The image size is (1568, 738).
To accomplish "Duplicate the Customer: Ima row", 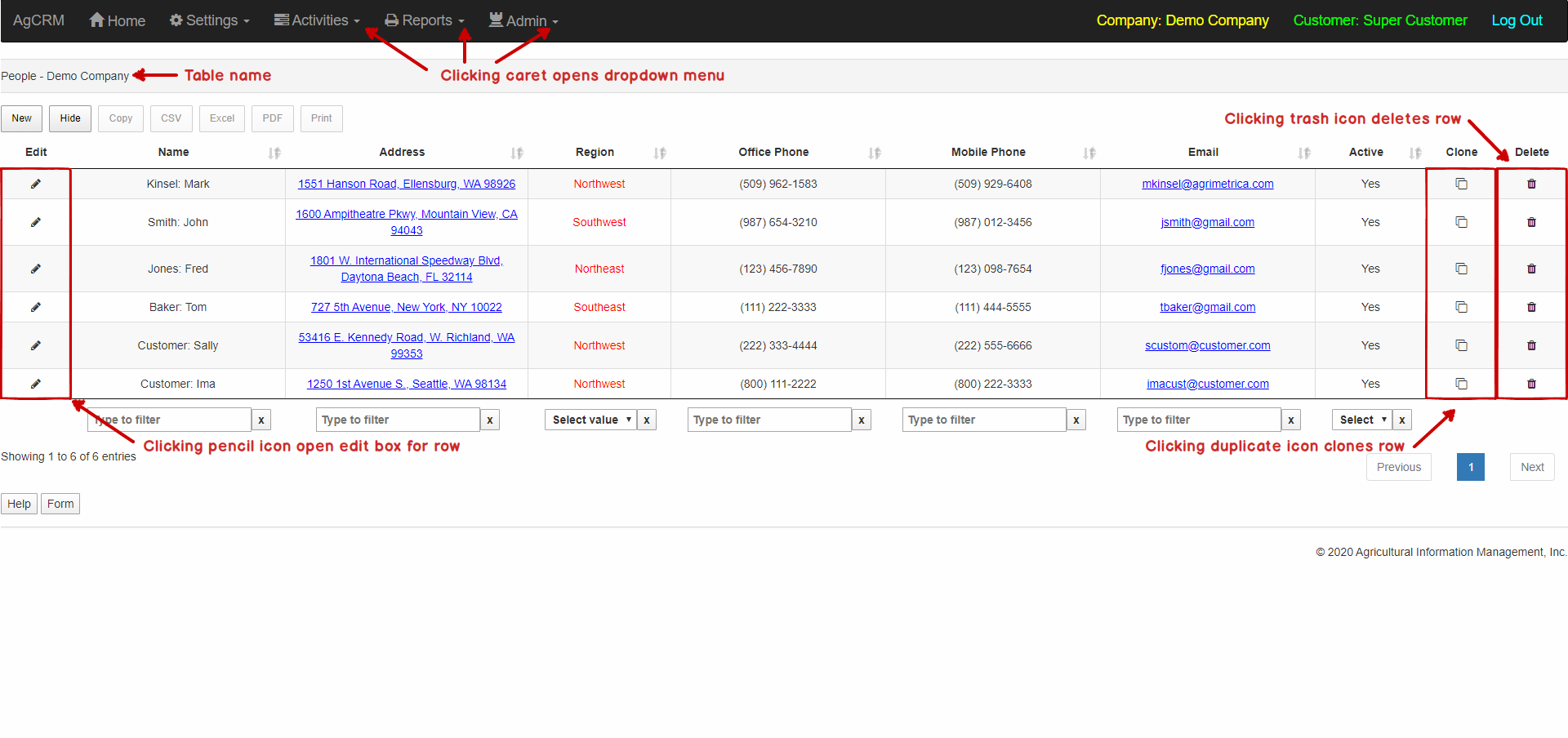I will tap(1461, 385).
